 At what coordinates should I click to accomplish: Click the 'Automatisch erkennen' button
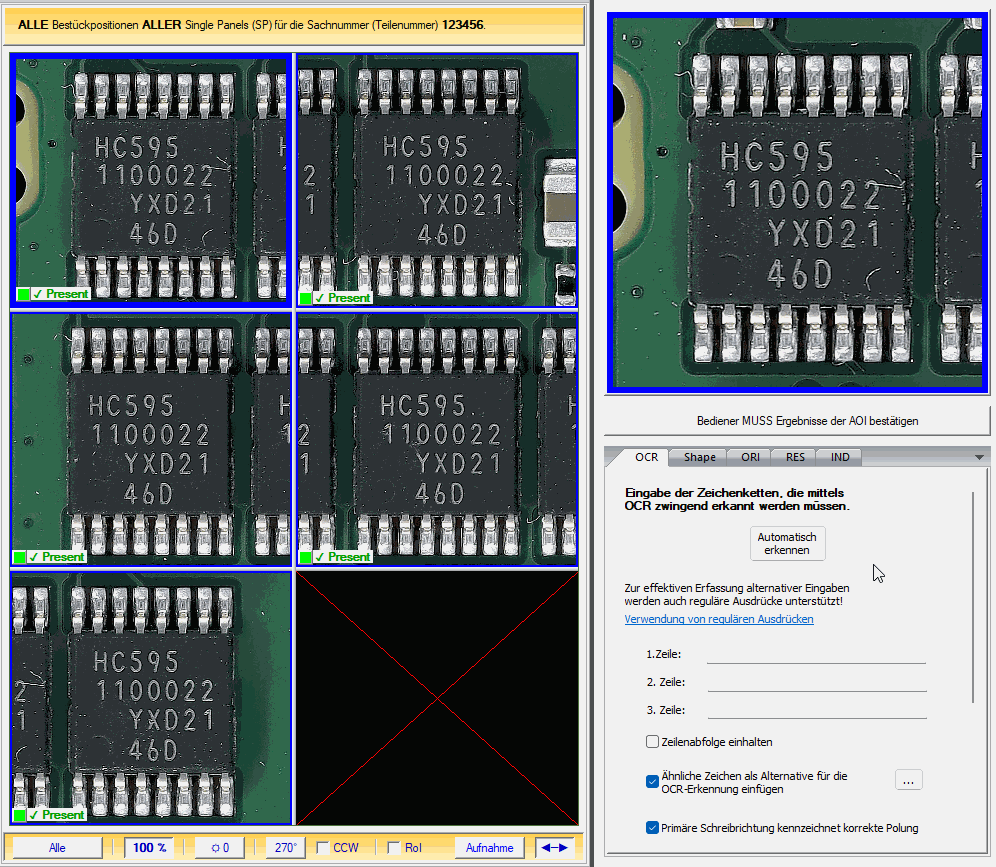(x=787, y=544)
